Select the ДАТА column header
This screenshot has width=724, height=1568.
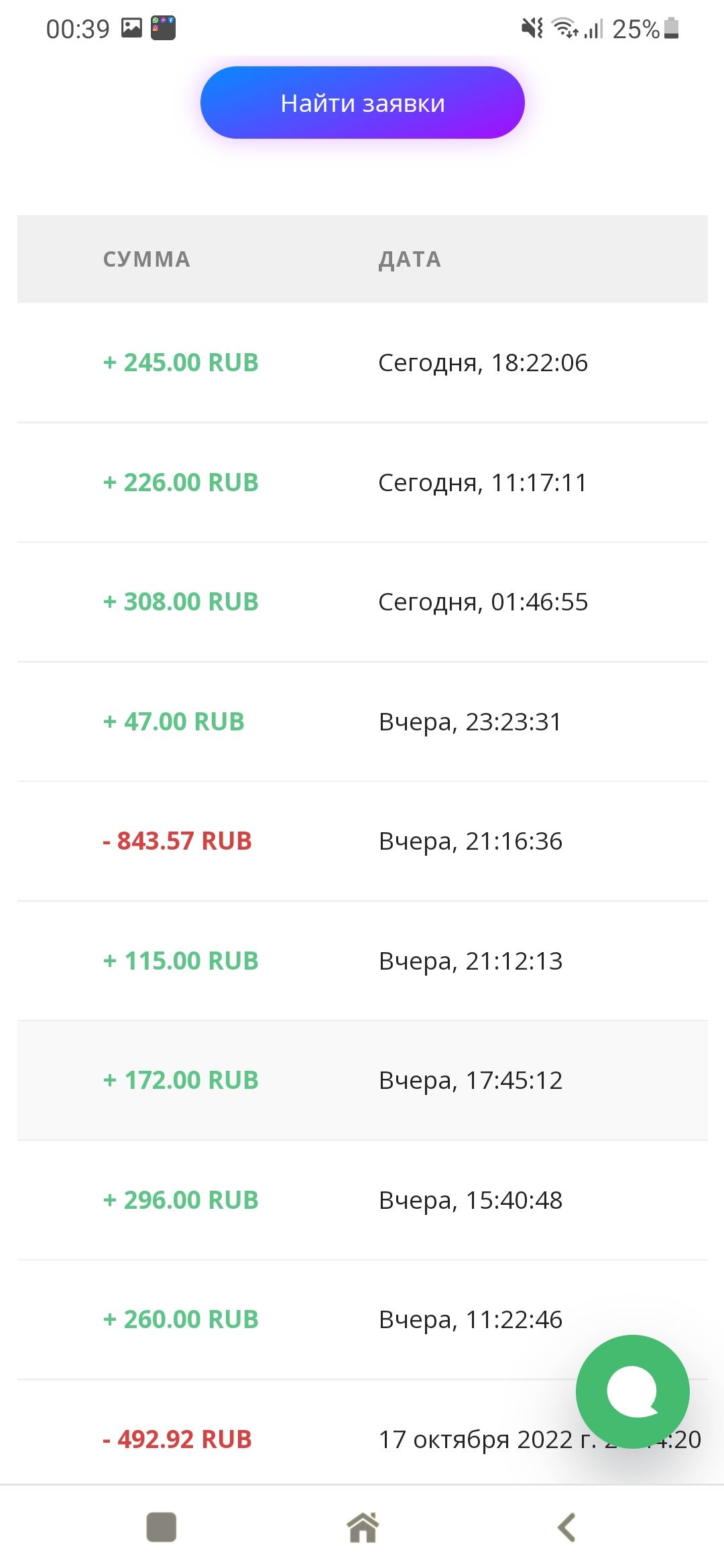coord(410,259)
